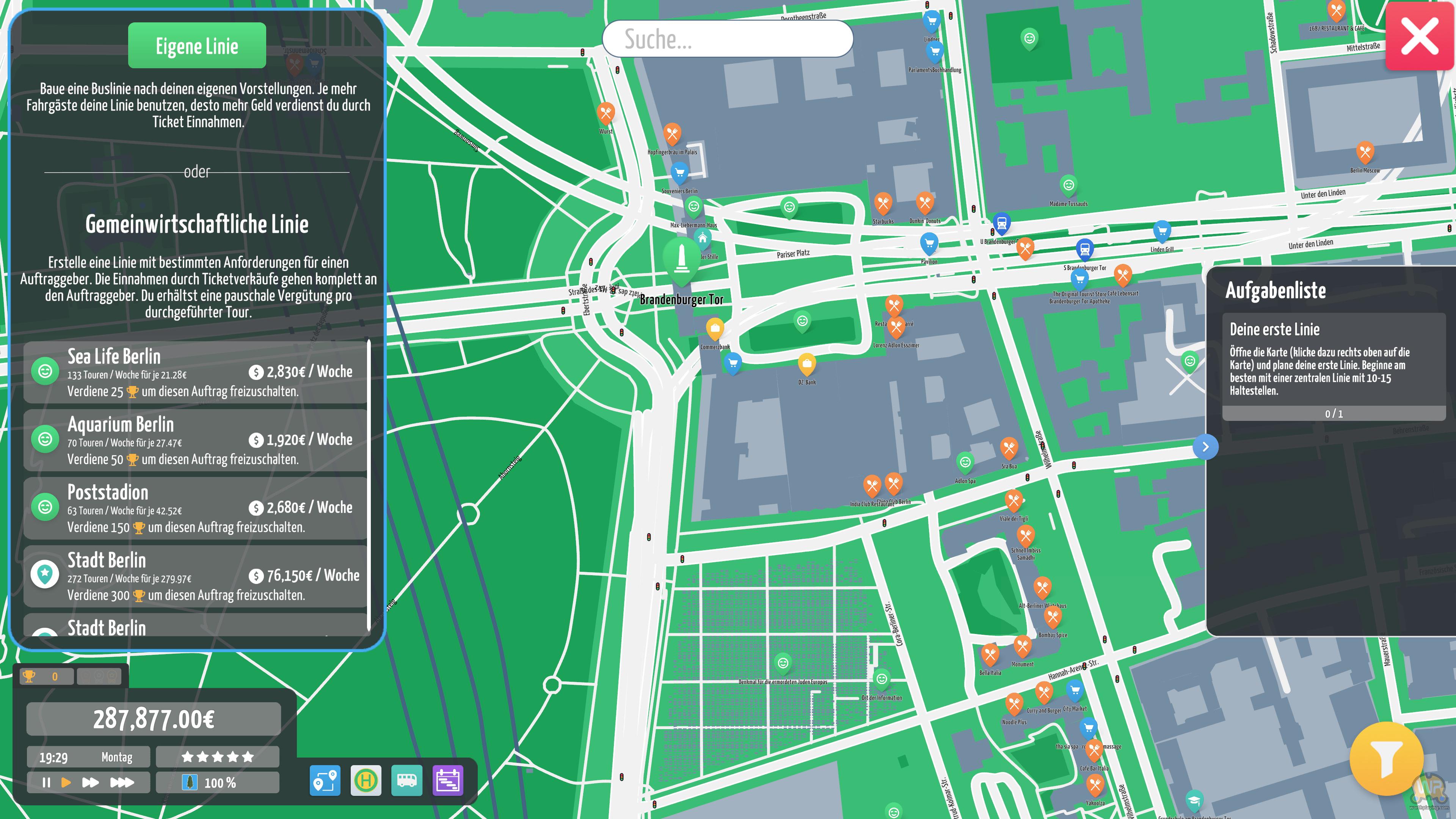Open the bus vehicles menu

click(x=406, y=781)
